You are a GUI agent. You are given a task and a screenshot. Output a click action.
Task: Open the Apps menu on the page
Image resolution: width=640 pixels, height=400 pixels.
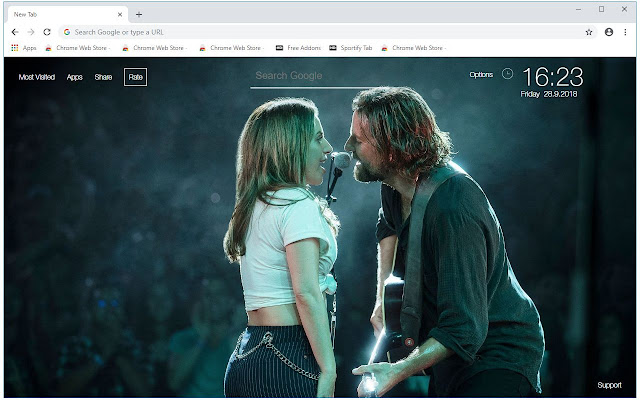click(75, 77)
